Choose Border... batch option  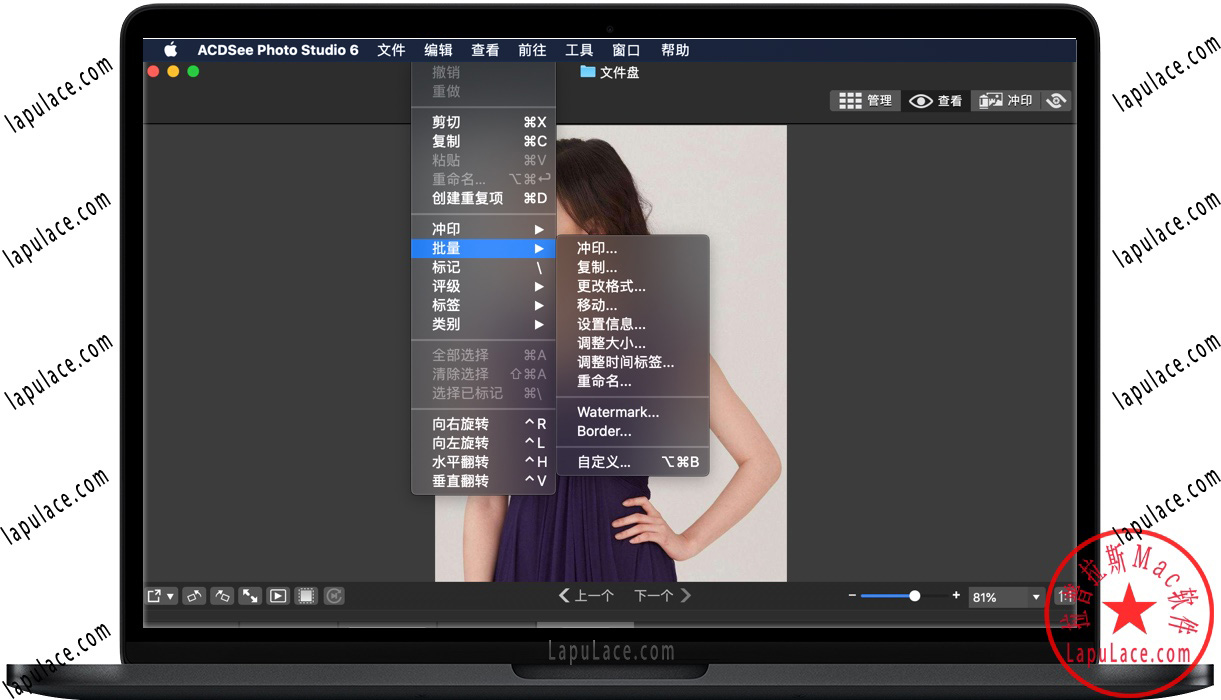point(633,431)
